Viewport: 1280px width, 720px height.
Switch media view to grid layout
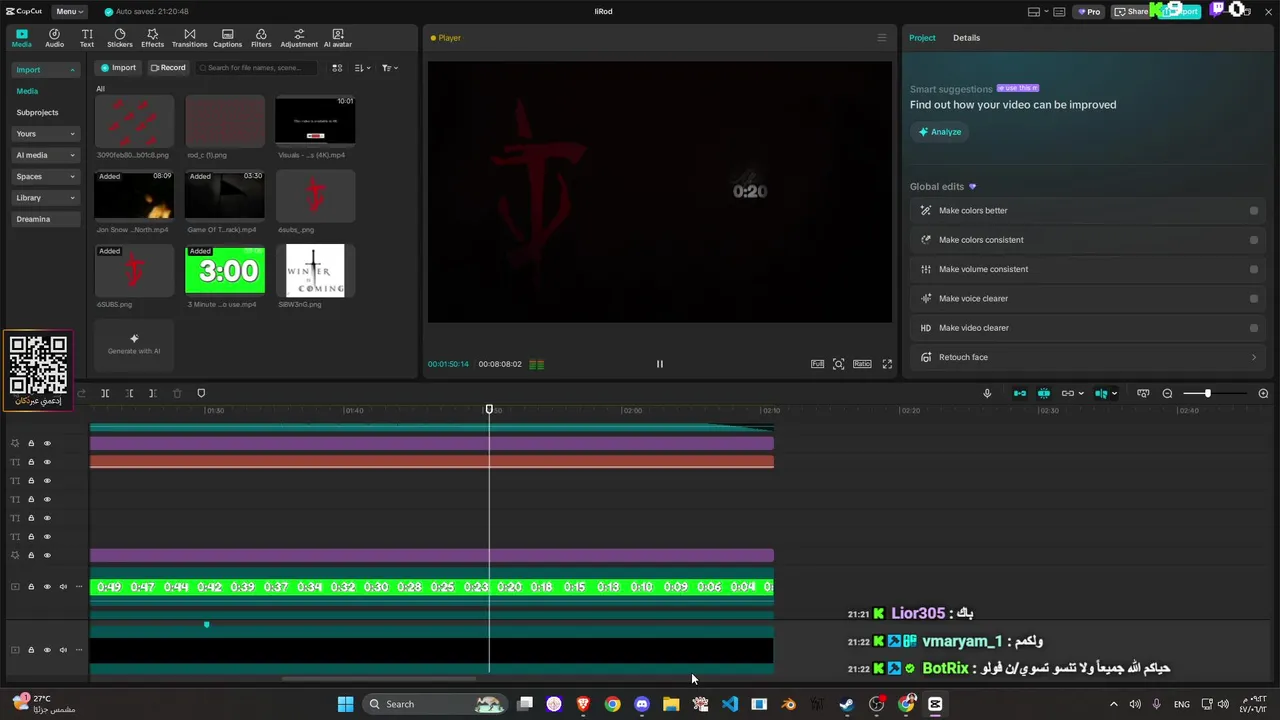click(337, 68)
